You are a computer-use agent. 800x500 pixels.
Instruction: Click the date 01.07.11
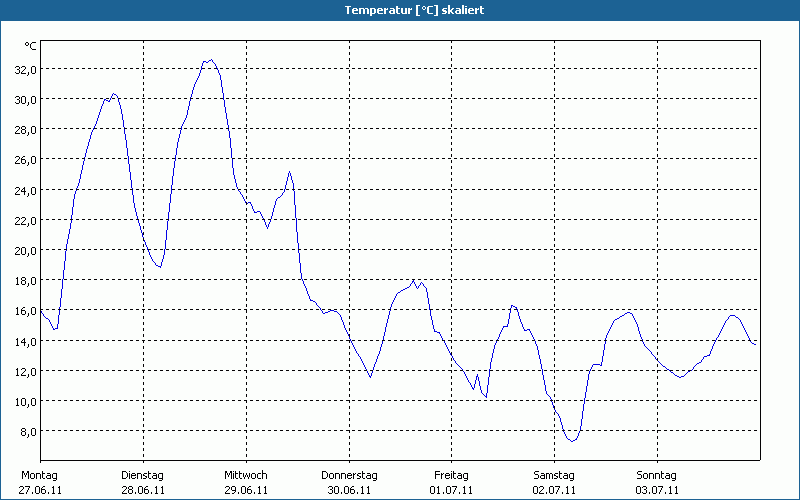452,490
